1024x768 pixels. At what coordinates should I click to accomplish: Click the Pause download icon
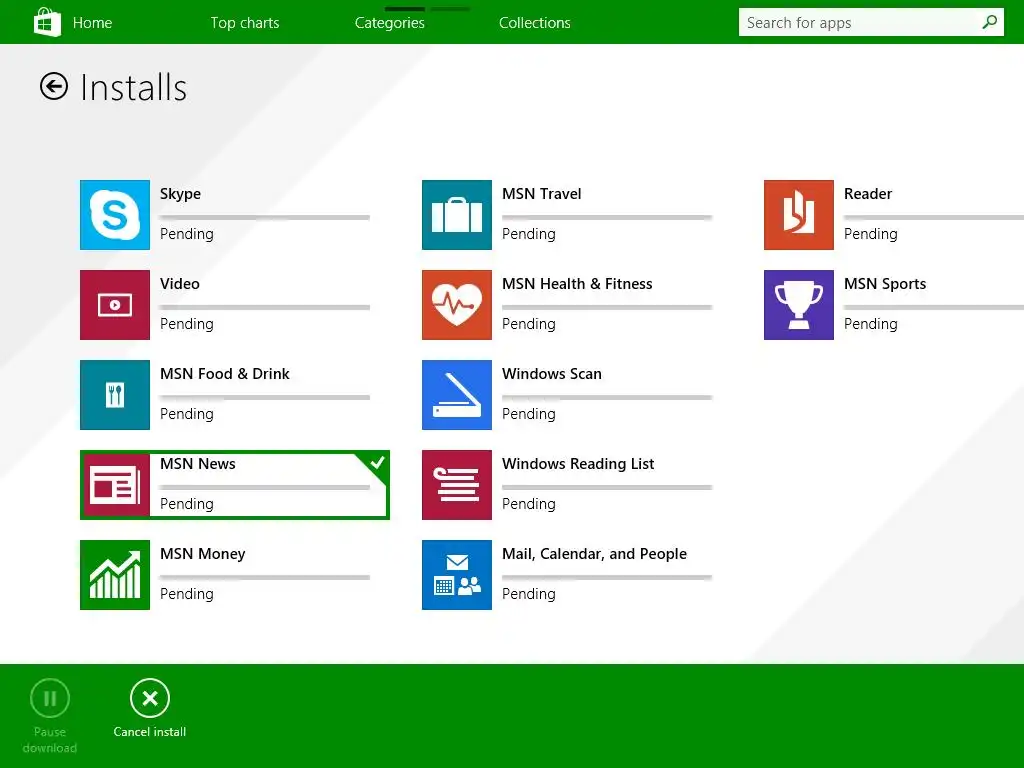[50, 698]
